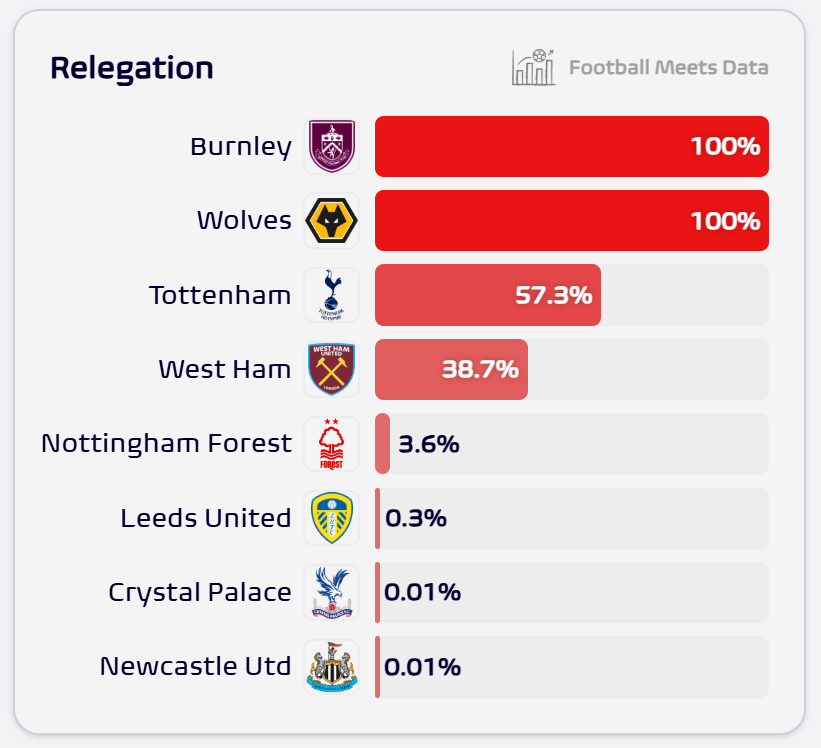This screenshot has width=821, height=748.
Task: Select the Nottingham Forest team label
Action: (166, 443)
